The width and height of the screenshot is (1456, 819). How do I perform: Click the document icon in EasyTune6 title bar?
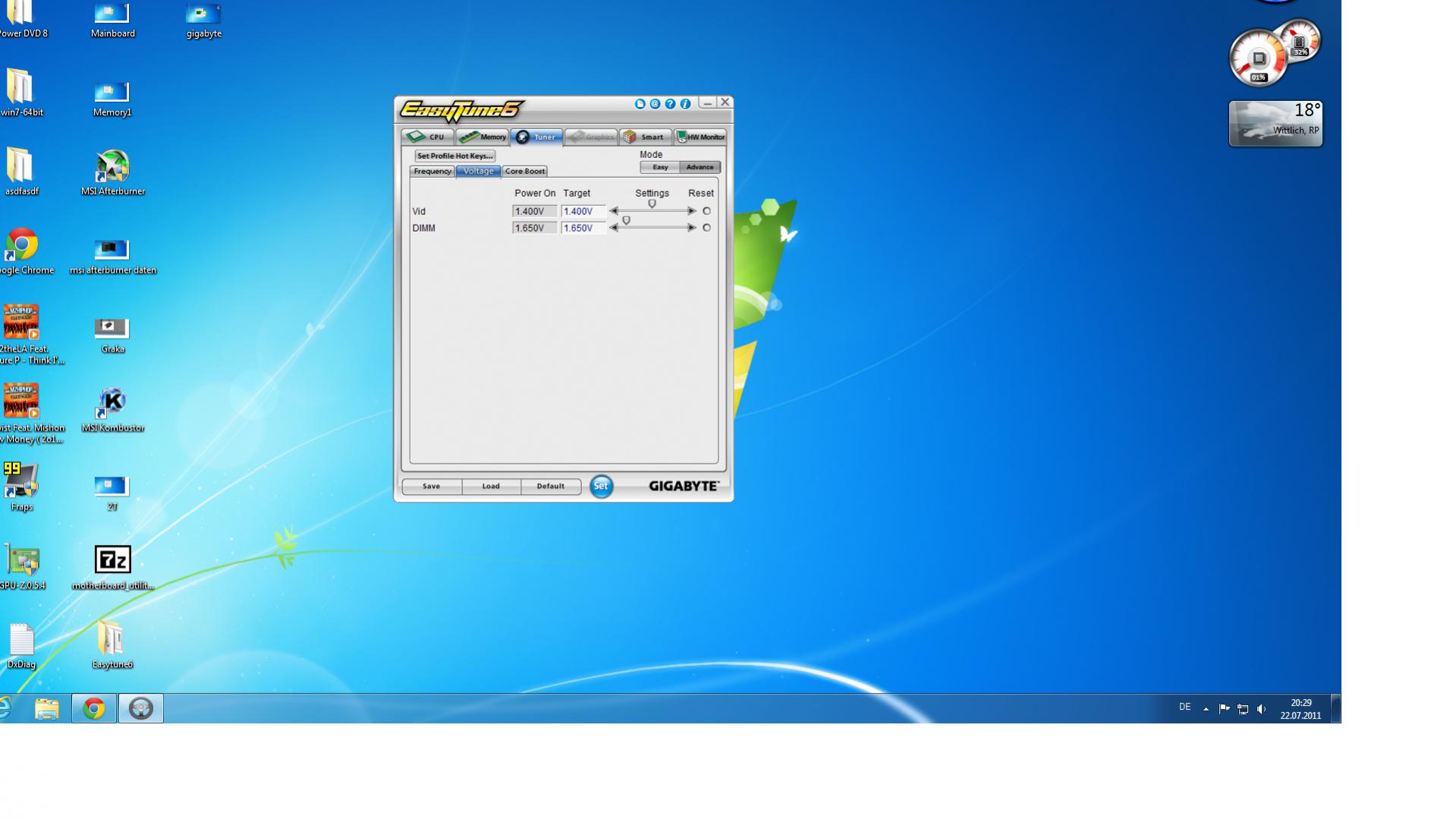[x=640, y=104]
